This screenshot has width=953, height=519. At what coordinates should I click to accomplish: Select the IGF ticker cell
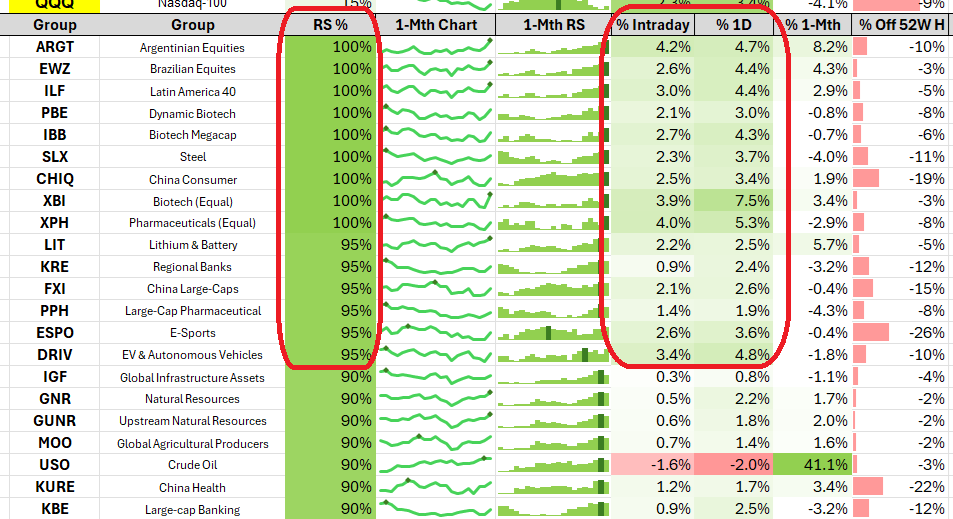[55, 377]
